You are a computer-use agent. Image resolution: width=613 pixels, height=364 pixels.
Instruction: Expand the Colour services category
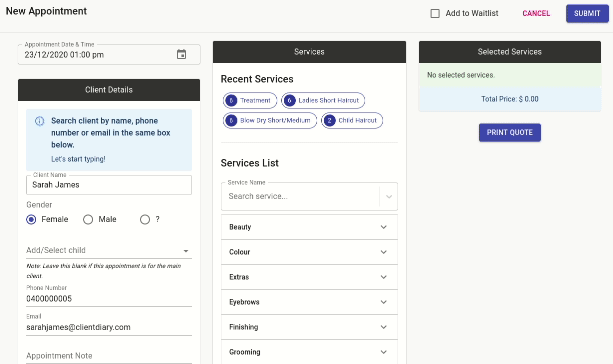pos(309,252)
